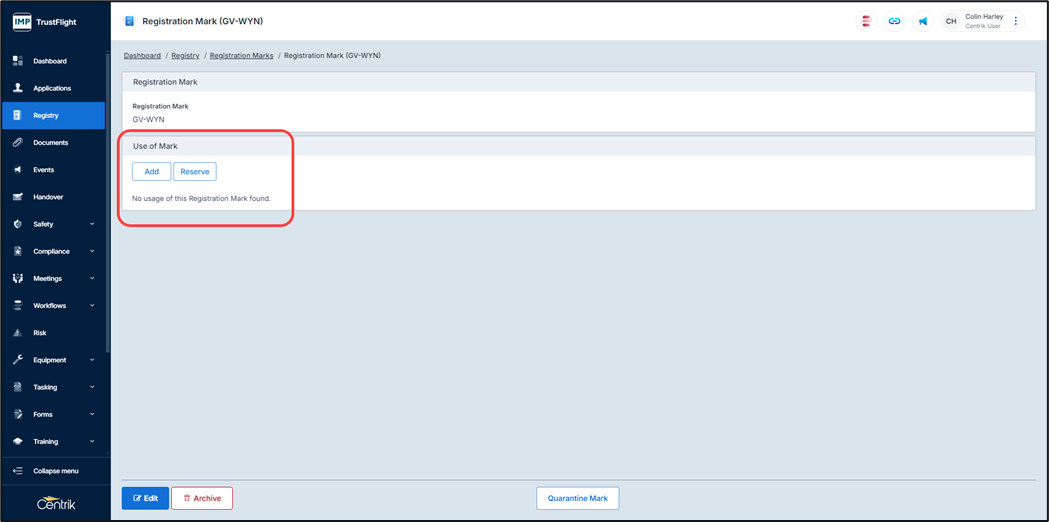The width and height of the screenshot is (1049, 522).
Task: Click the Events megaphone icon
Action: coord(19,170)
